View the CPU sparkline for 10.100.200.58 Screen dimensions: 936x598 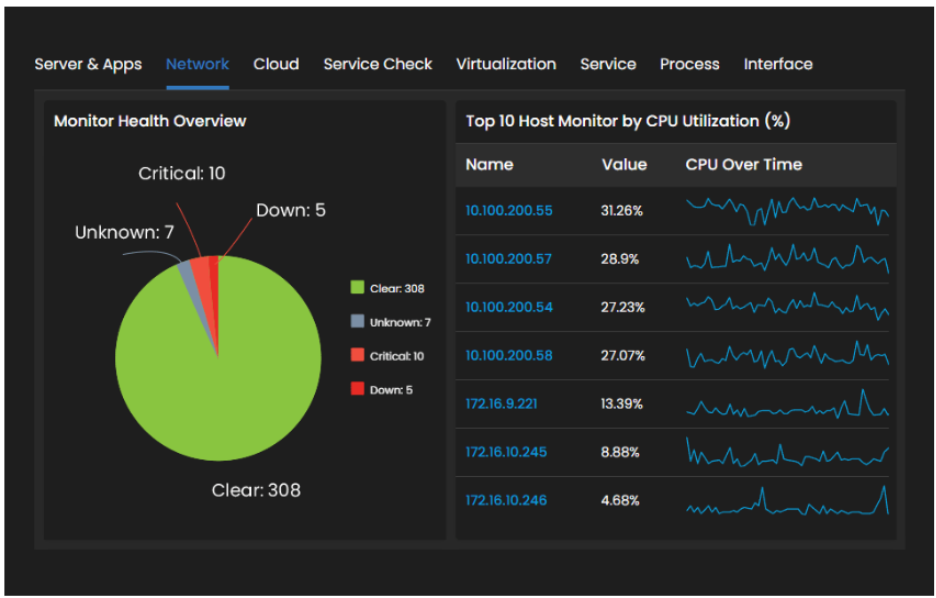point(787,355)
